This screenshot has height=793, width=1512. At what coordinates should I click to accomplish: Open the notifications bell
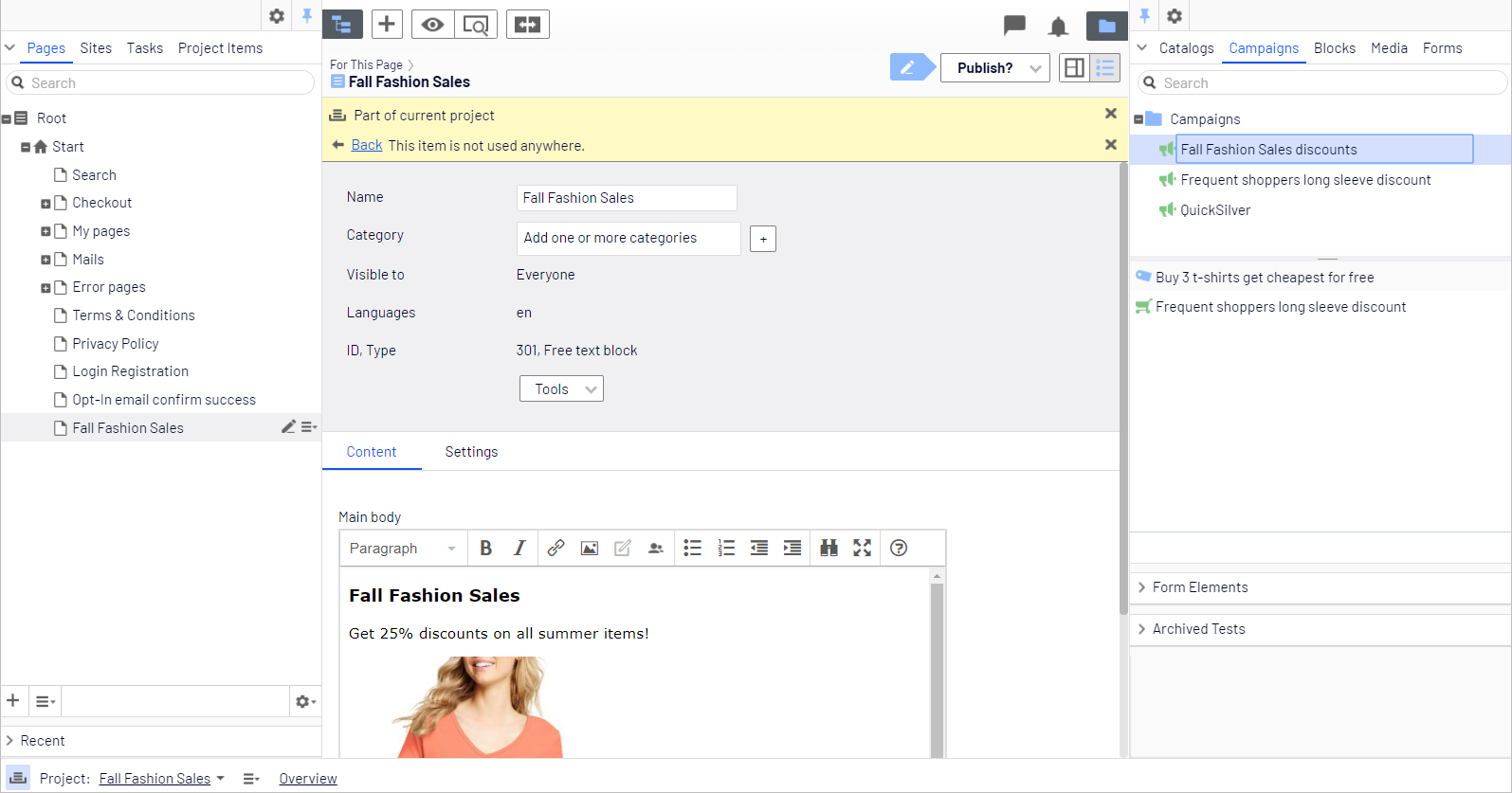(x=1058, y=26)
